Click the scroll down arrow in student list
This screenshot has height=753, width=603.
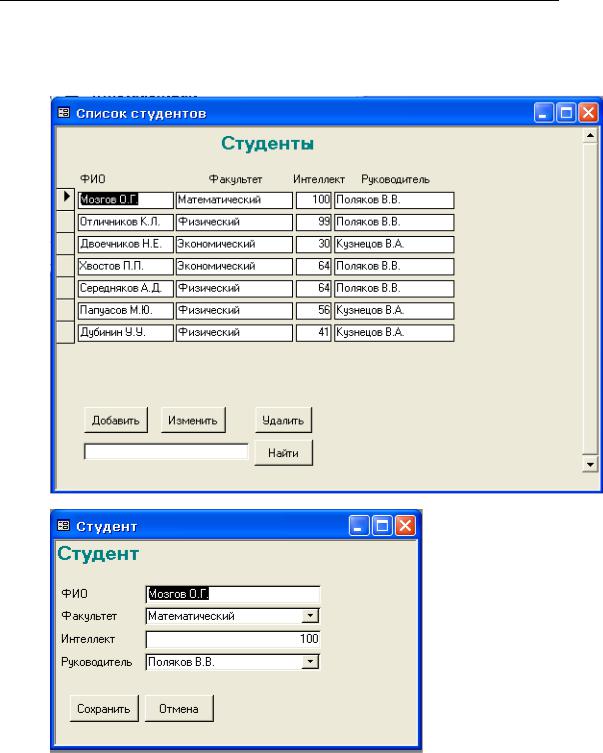point(590,464)
